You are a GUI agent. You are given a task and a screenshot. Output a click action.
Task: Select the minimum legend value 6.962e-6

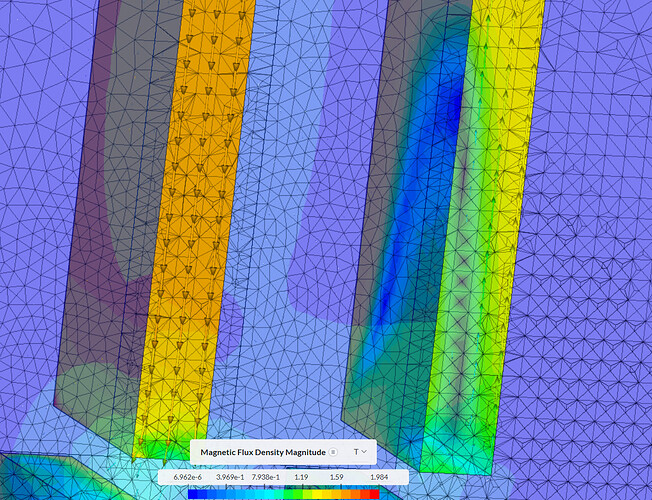[x=188, y=477]
